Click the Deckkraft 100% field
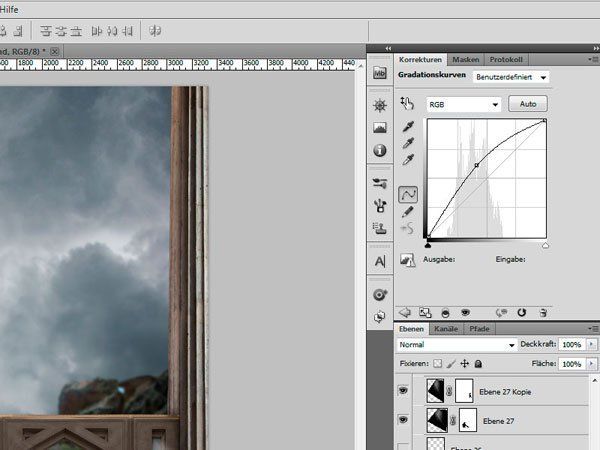 click(572, 344)
